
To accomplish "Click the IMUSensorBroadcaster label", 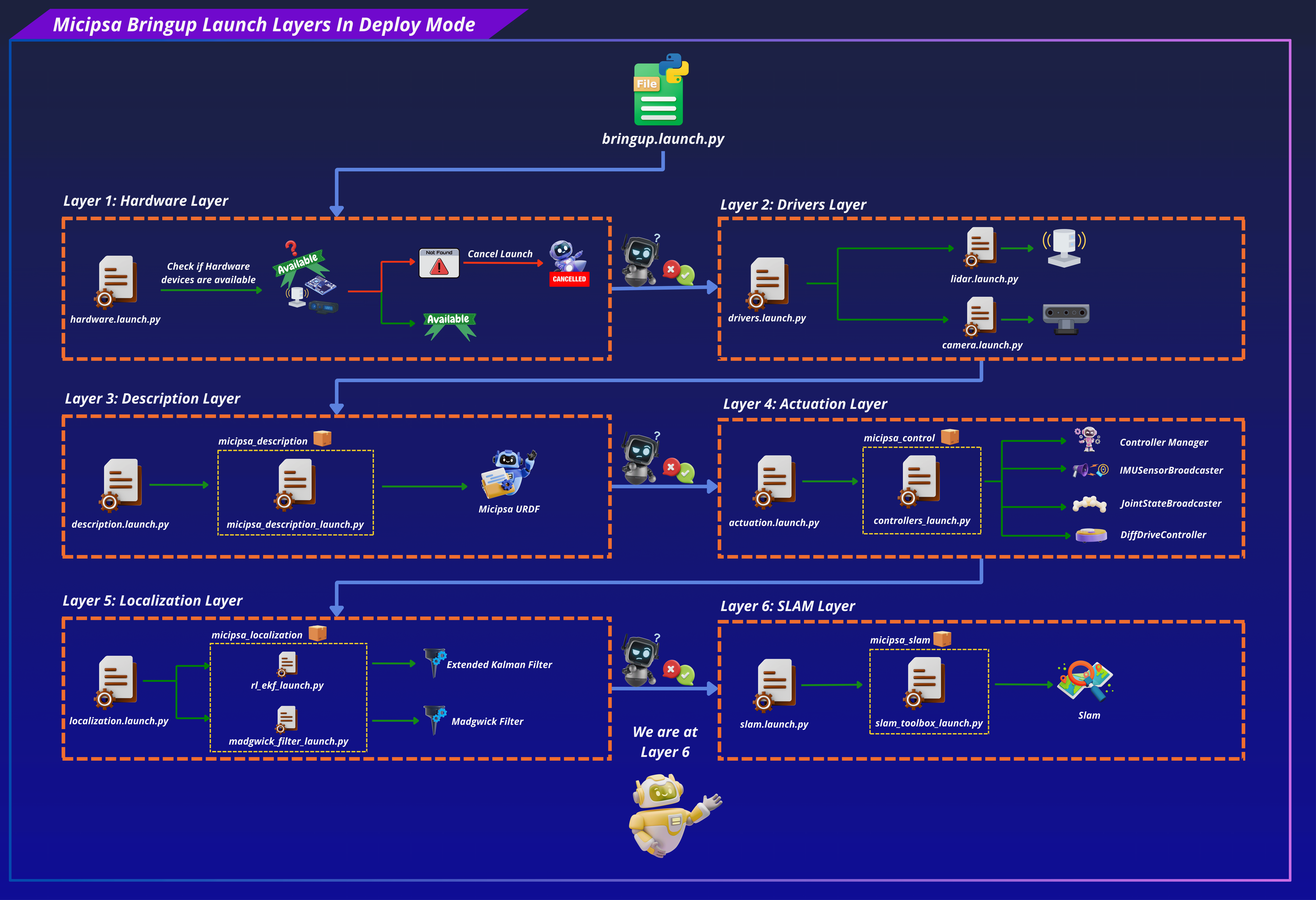I will [x=1170, y=470].
